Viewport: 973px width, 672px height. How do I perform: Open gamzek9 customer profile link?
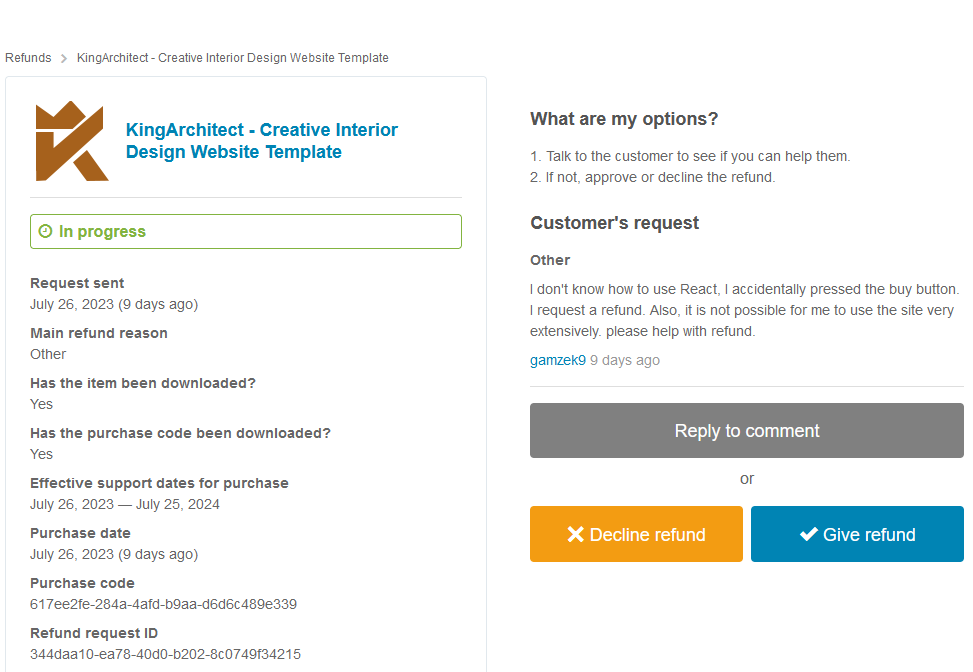(x=557, y=361)
